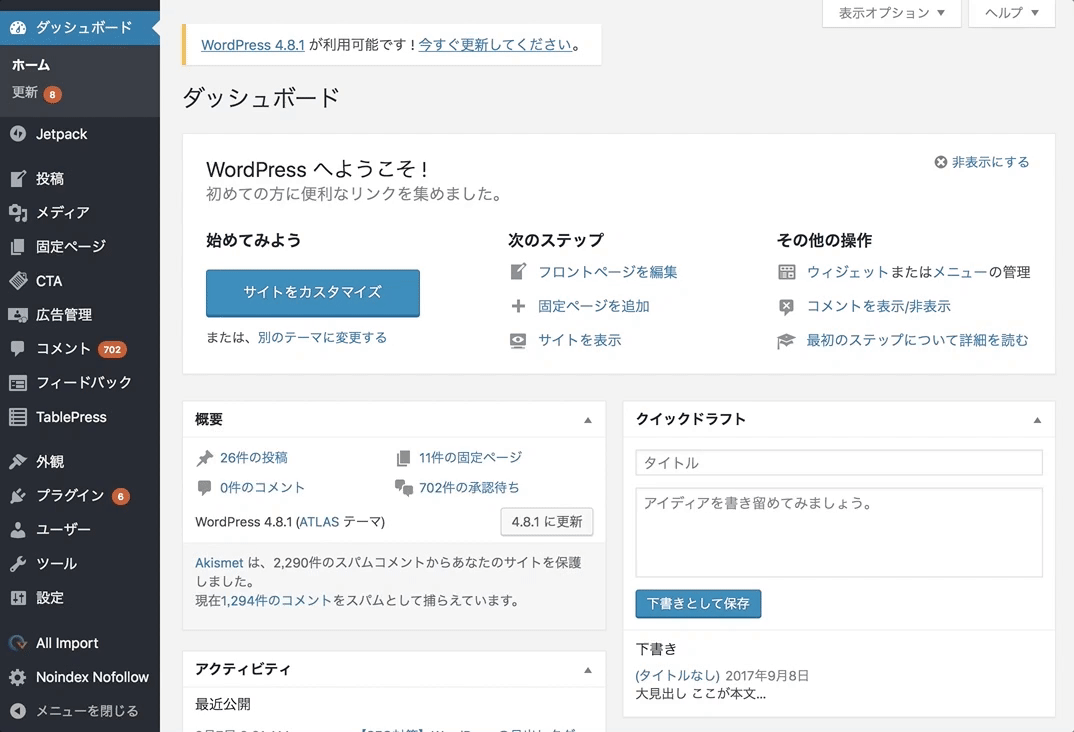Click the メニューを閉じる collapse arrow icon
This screenshot has width=1074, height=732.
tap(18, 711)
